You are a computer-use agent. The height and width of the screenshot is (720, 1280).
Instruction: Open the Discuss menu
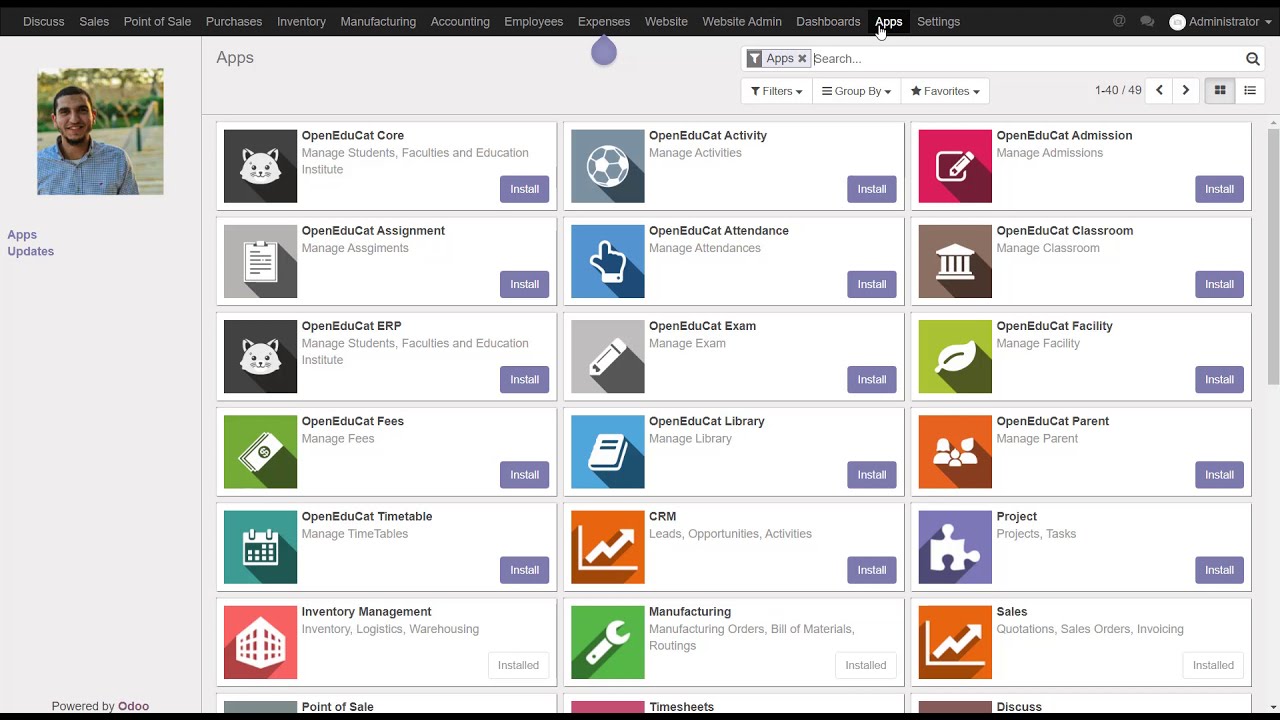pos(44,21)
